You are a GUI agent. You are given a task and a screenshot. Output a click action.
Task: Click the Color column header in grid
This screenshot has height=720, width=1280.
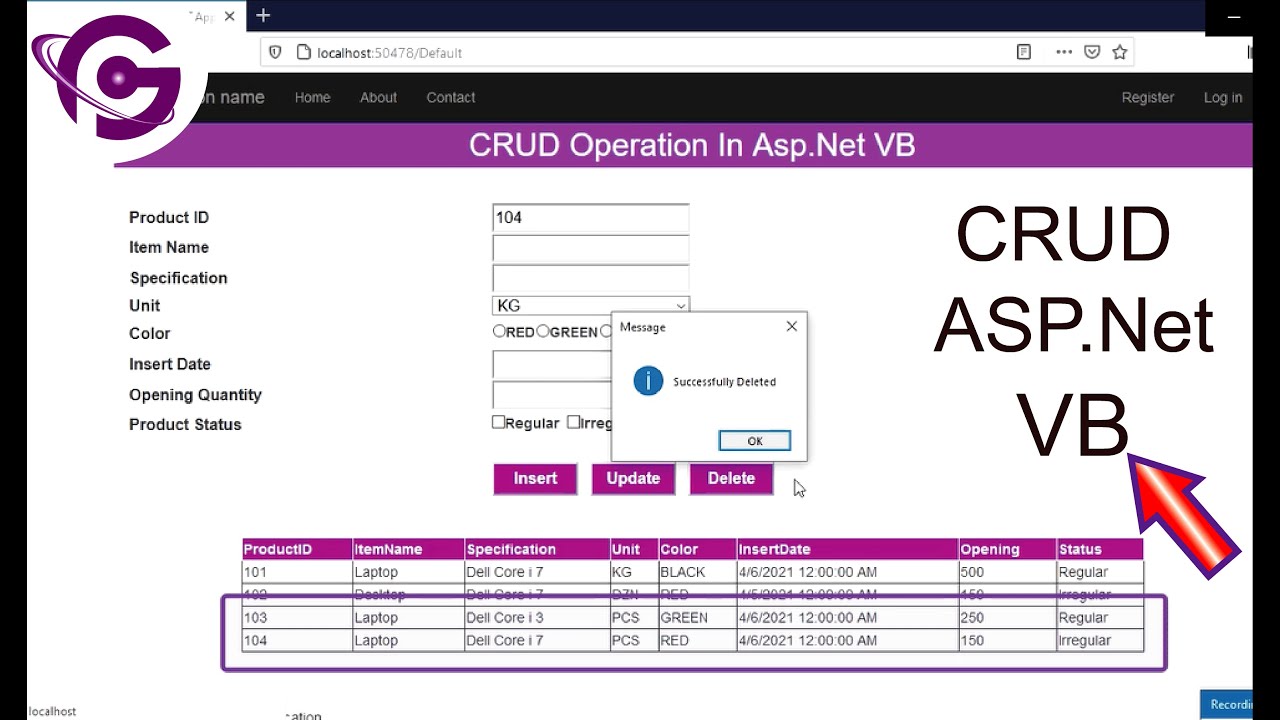click(x=697, y=549)
